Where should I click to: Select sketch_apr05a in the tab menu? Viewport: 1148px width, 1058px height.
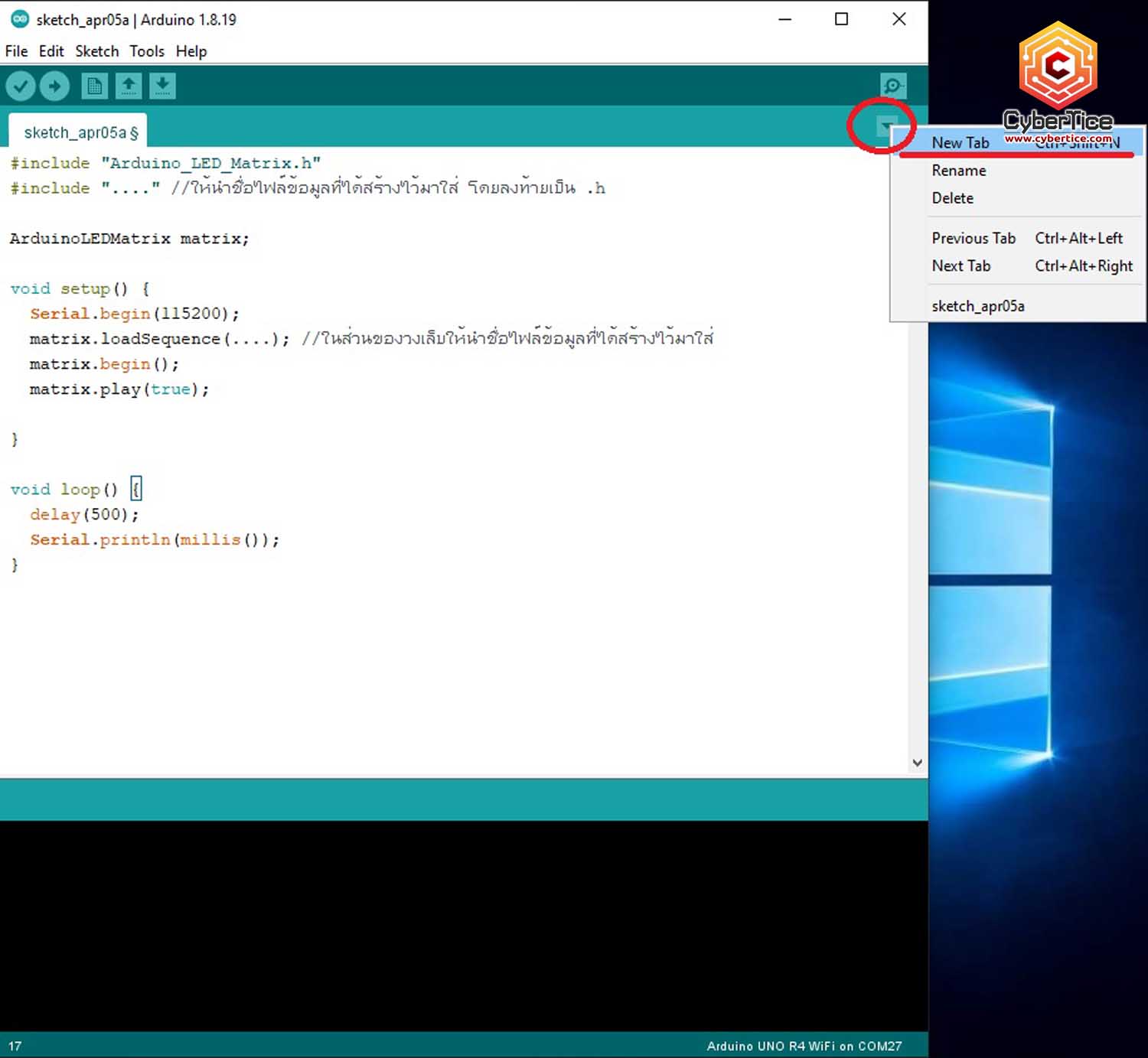(x=978, y=305)
